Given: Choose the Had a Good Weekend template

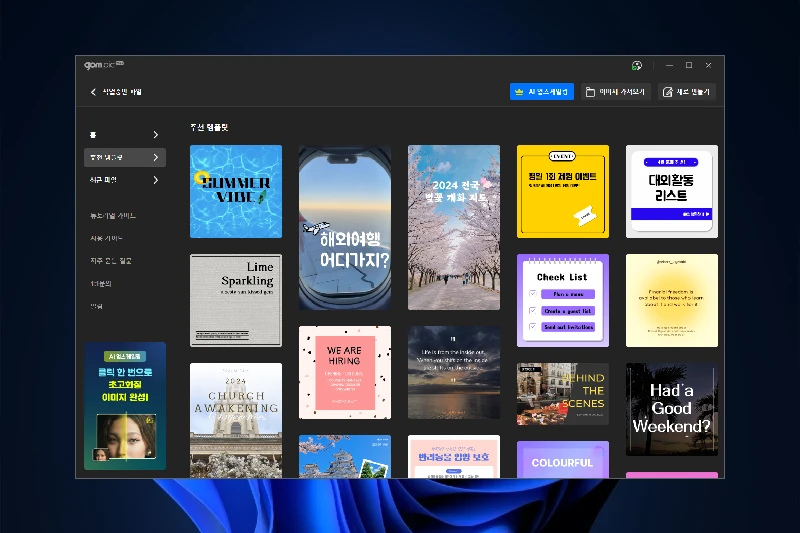Looking at the screenshot, I should point(671,409).
